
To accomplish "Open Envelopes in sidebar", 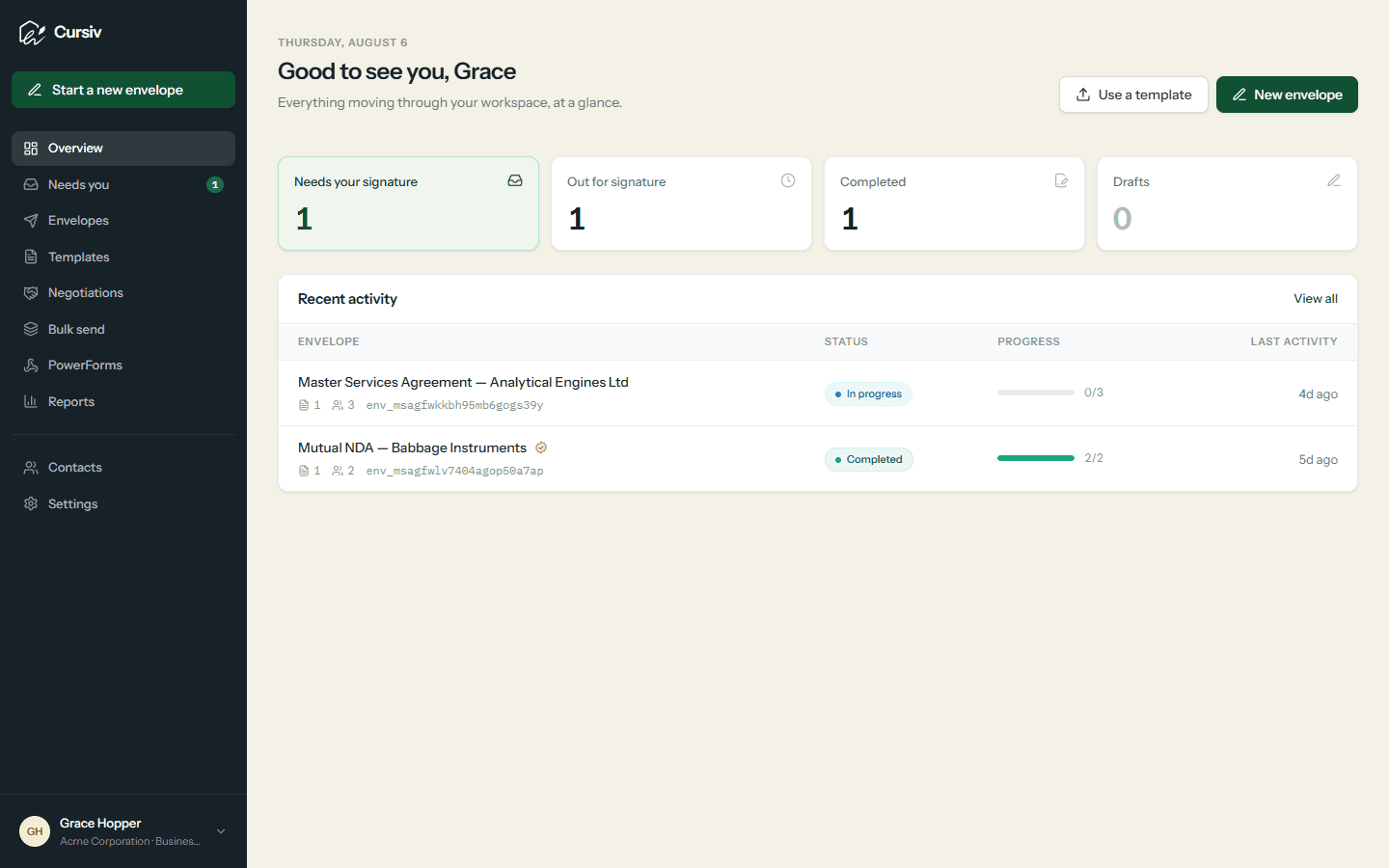I will [123, 221].
